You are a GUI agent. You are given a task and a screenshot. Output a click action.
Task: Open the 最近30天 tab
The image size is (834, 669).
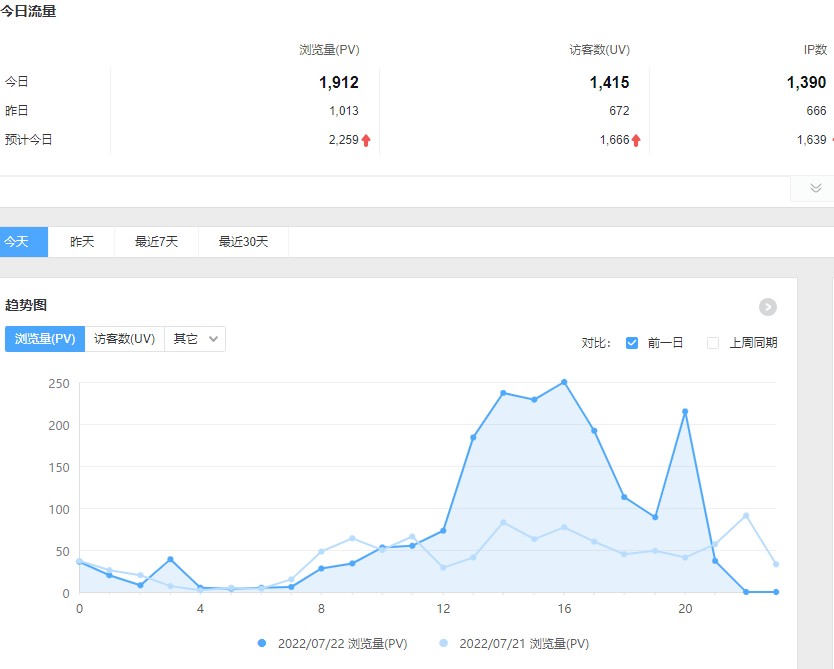coord(244,242)
